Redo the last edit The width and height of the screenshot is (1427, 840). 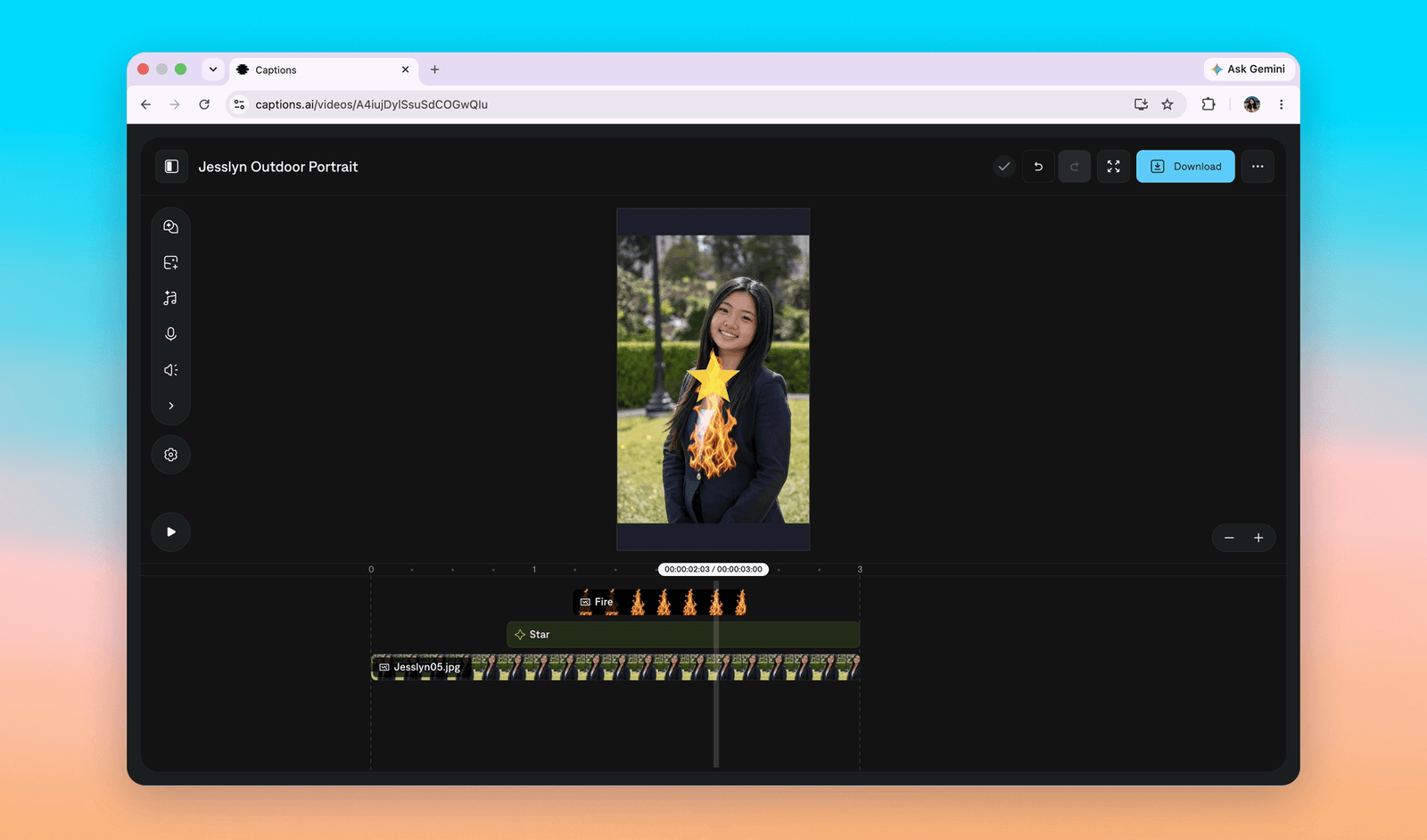click(1075, 167)
